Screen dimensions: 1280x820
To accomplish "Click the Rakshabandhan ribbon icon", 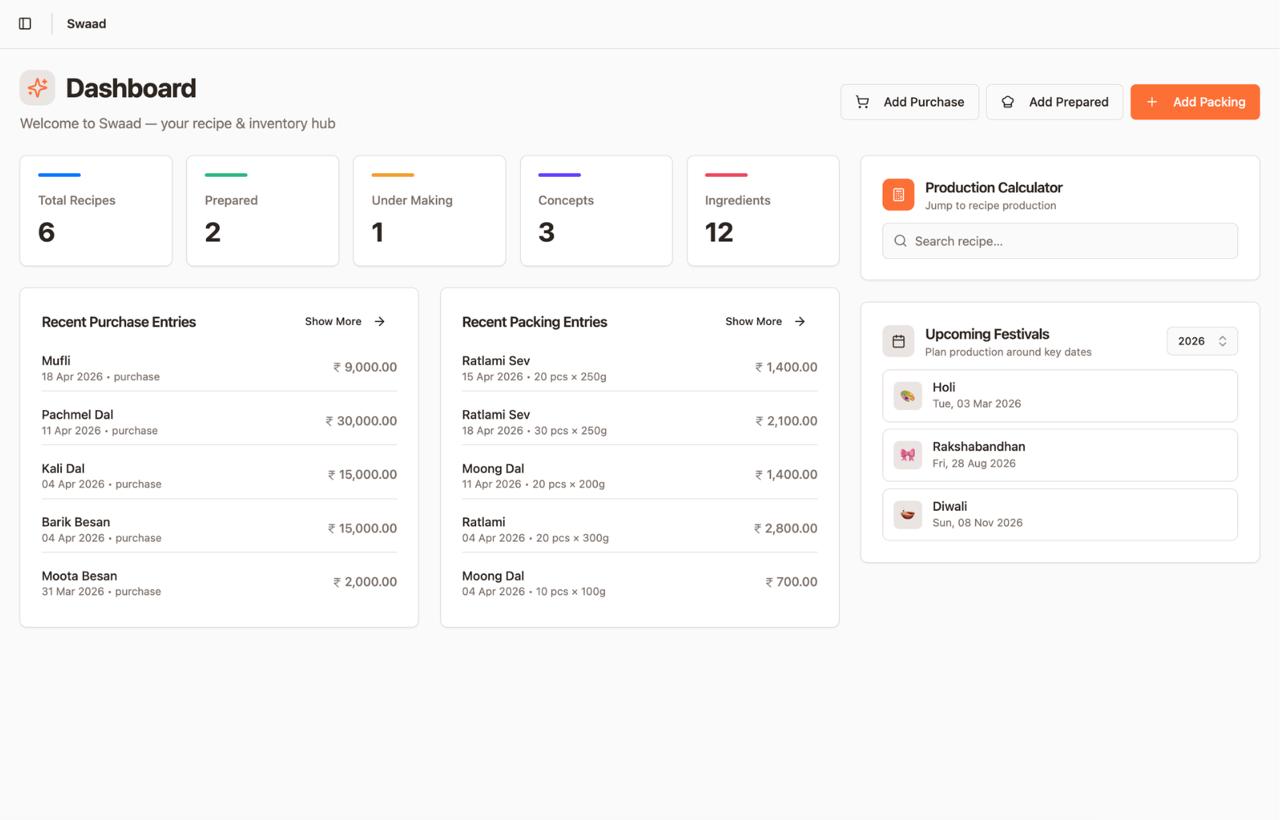I will (908, 455).
